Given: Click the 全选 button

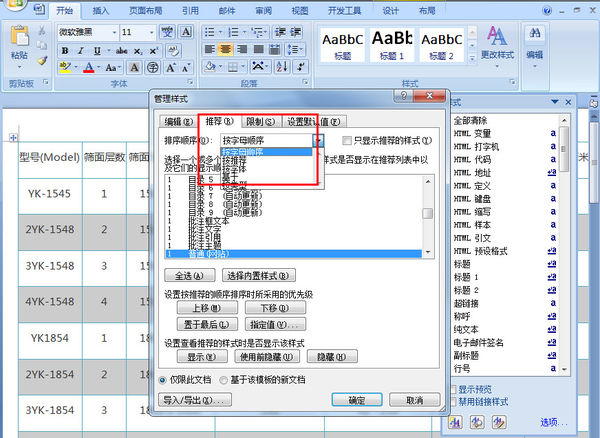Looking at the screenshot, I should coord(190,275).
